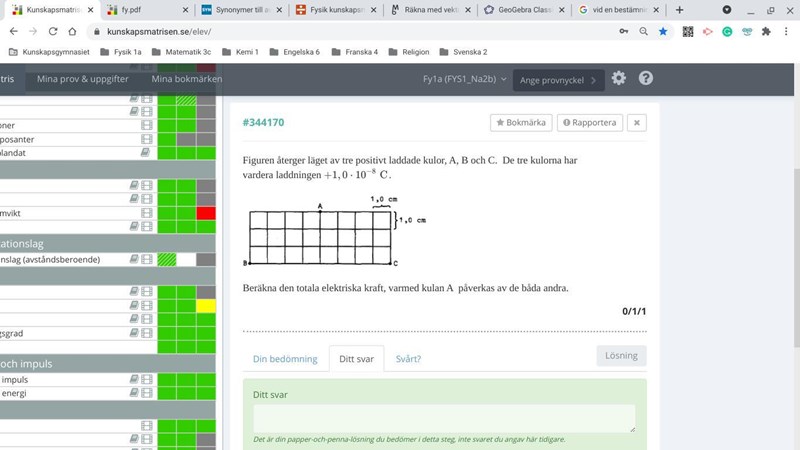This screenshot has width=800, height=450.
Task: Click the Grammarly extension icon
Action: [x=728, y=31]
